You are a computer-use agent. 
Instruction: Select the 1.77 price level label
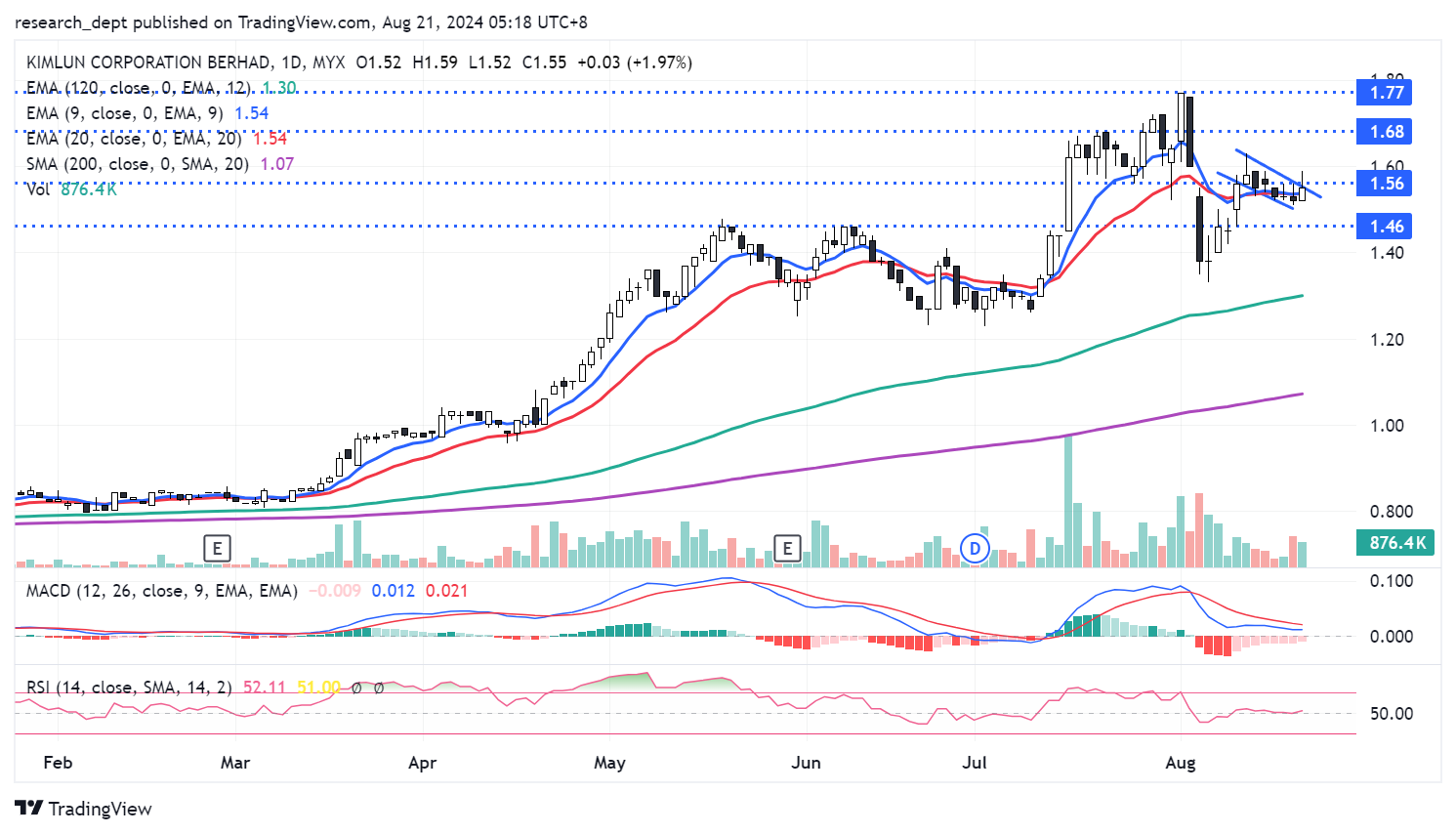click(1386, 93)
